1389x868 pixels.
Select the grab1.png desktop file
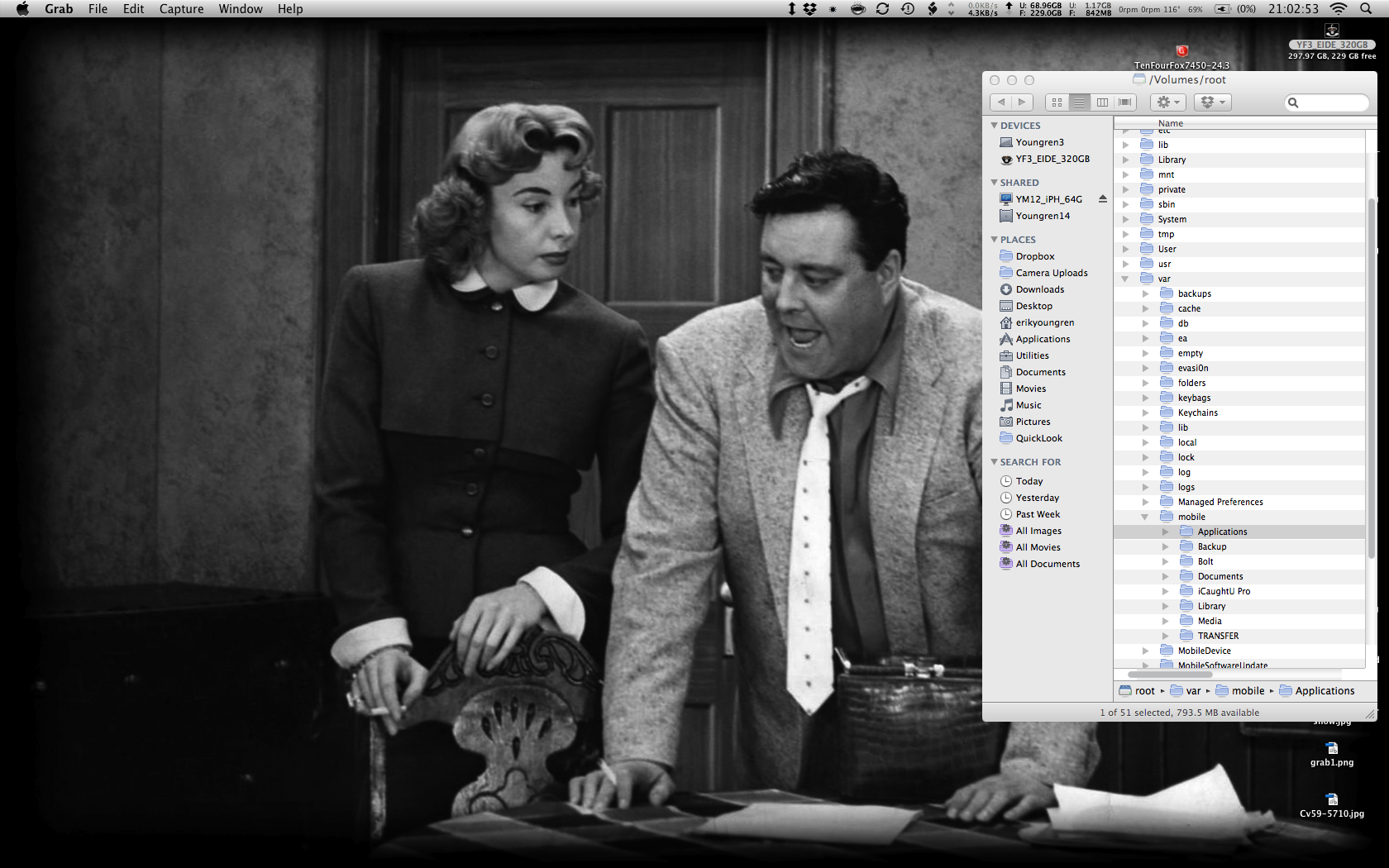(x=1332, y=755)
